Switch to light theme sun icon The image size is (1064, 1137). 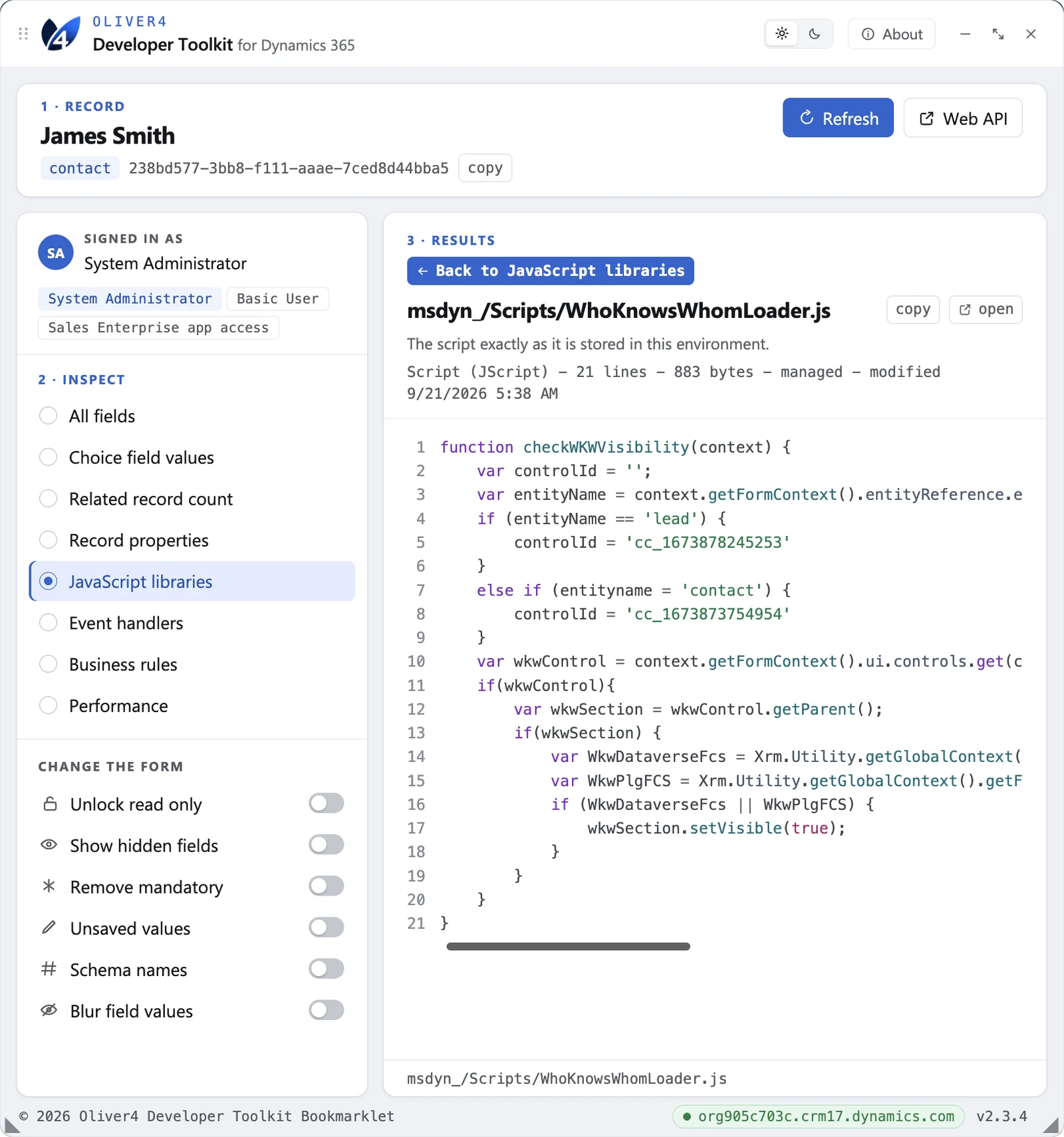coord(782,34)
